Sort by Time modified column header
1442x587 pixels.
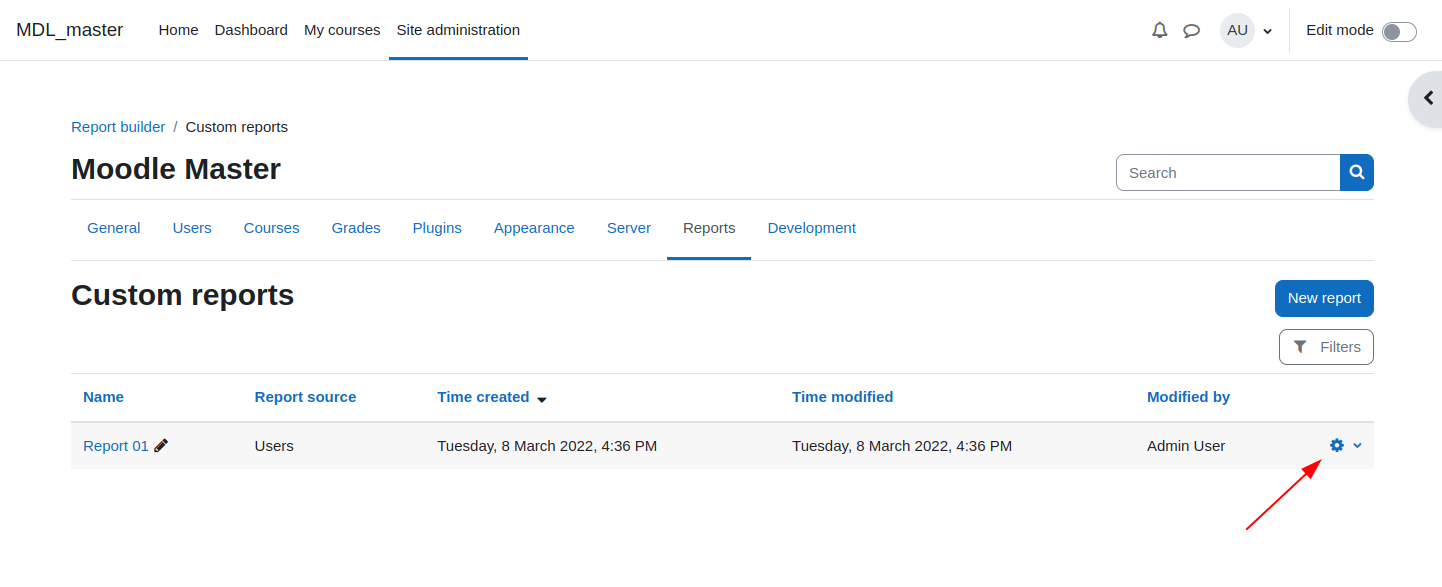click(842, 397)
